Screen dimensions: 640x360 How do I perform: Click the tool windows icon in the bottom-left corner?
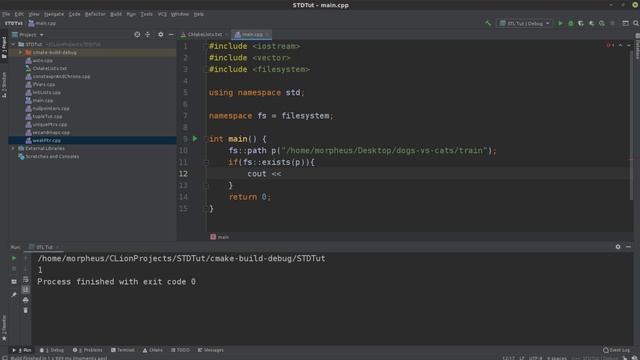(4, 358)
